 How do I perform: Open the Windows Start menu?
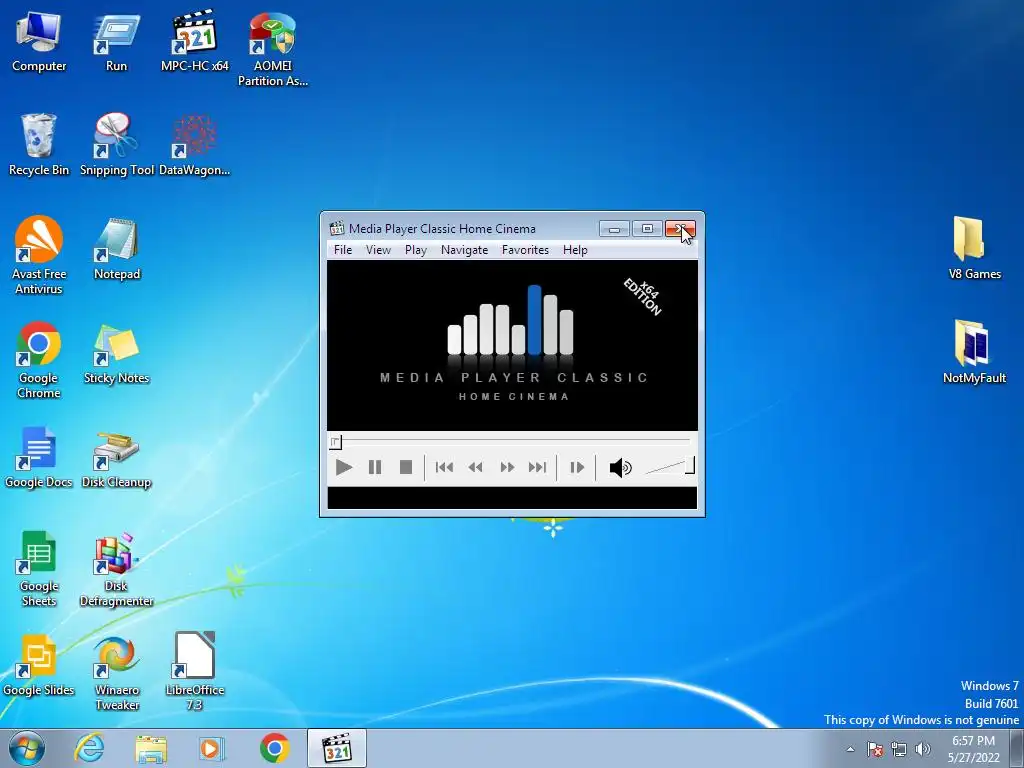(x=27, y=748)
